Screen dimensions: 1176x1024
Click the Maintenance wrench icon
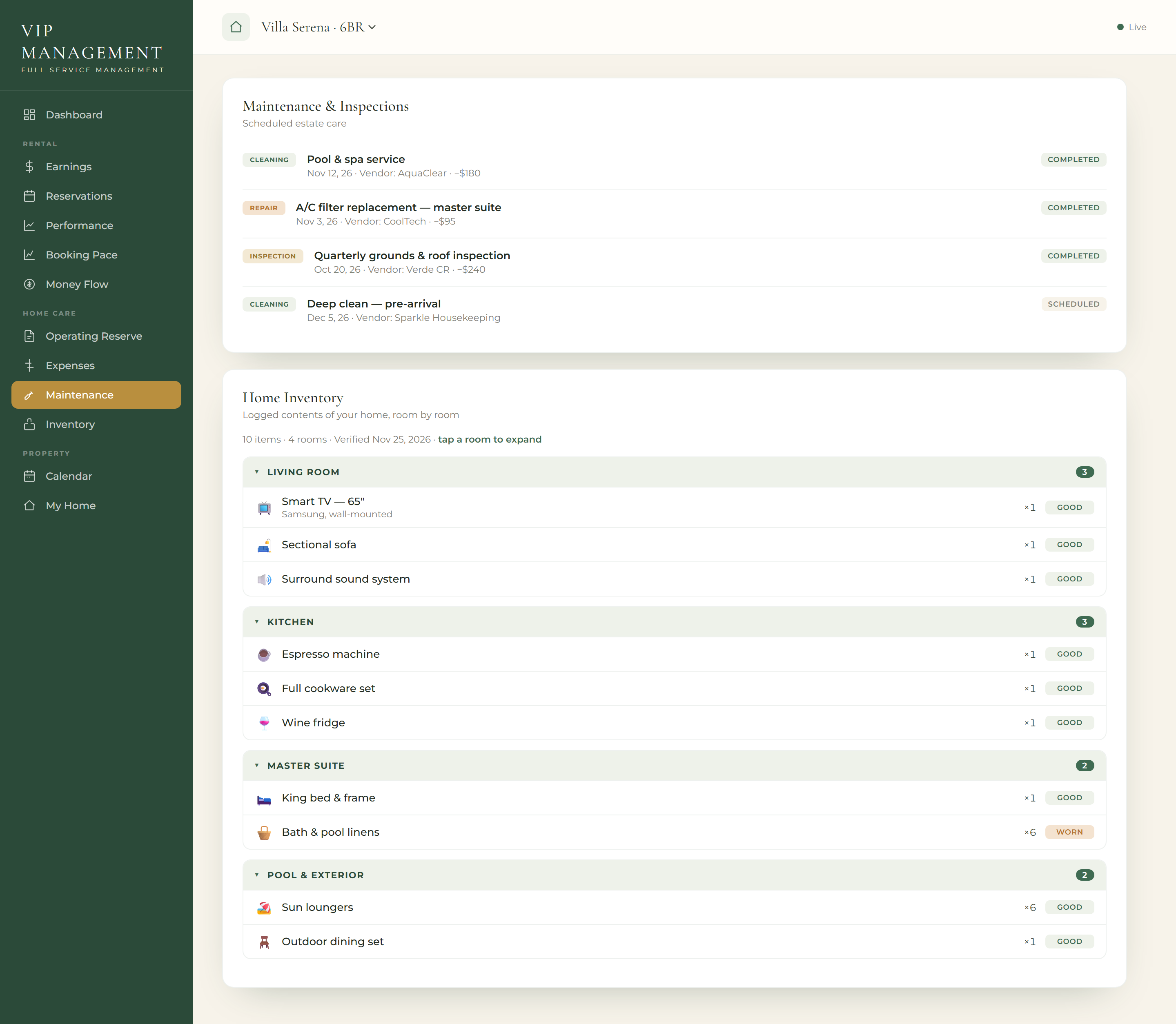30,395
